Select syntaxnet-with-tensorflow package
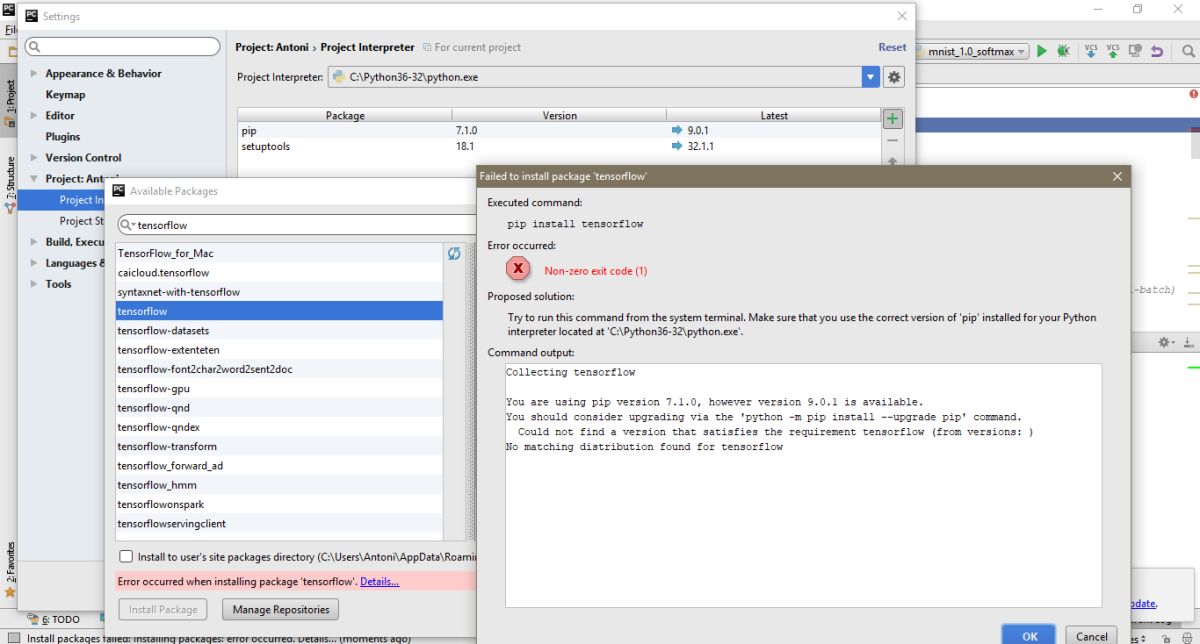Image resolution: width=1200 pixels, height=644 pixels. (x=279, y=292)
